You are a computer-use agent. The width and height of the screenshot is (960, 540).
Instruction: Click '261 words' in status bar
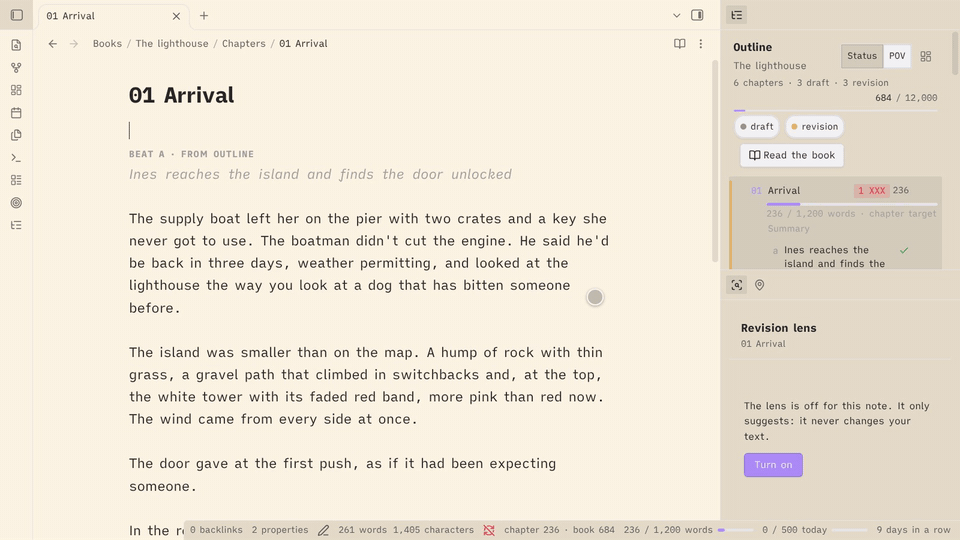(x=362, y=530)
